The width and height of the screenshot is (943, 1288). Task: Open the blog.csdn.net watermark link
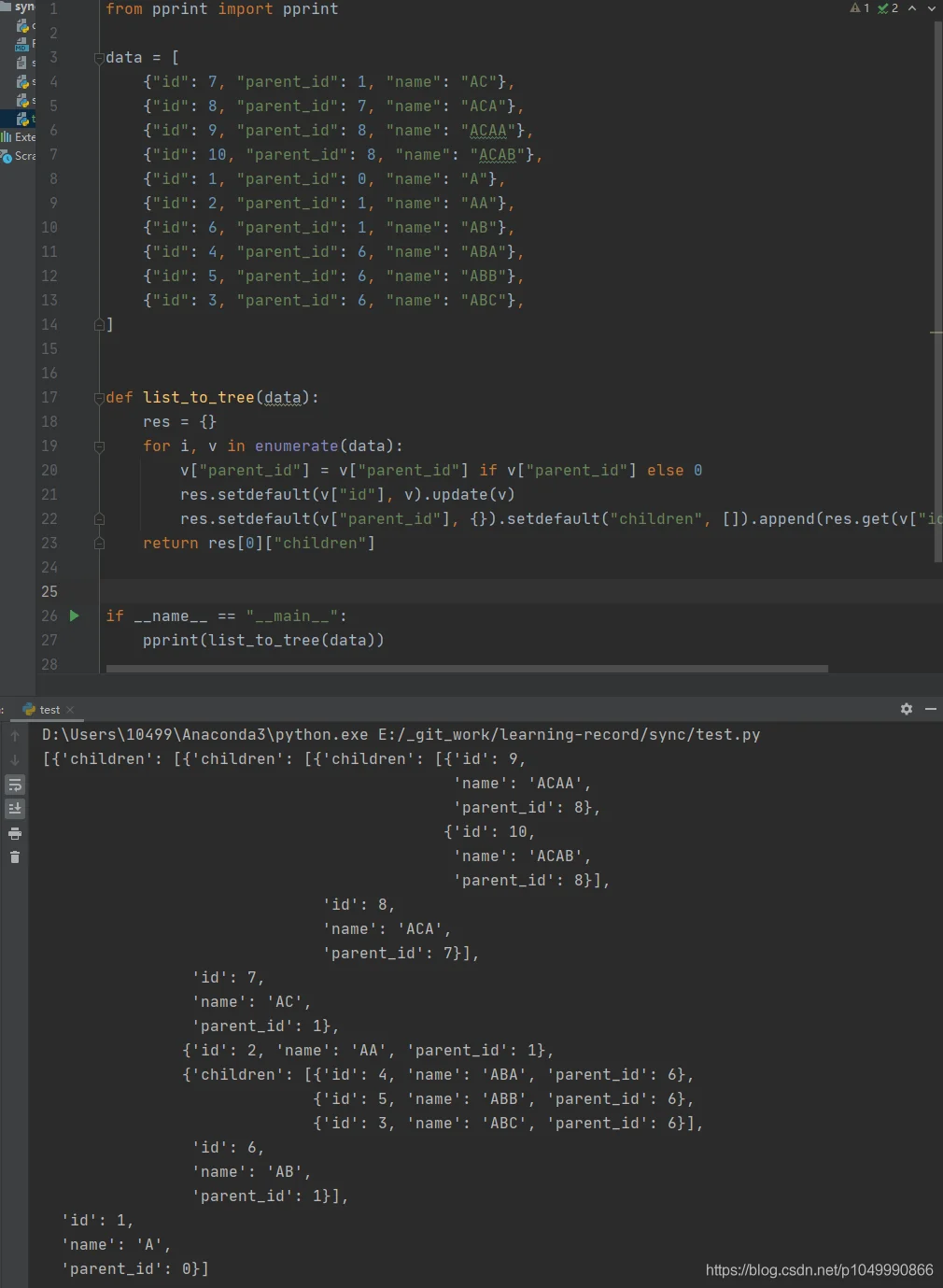[819, 1269]
